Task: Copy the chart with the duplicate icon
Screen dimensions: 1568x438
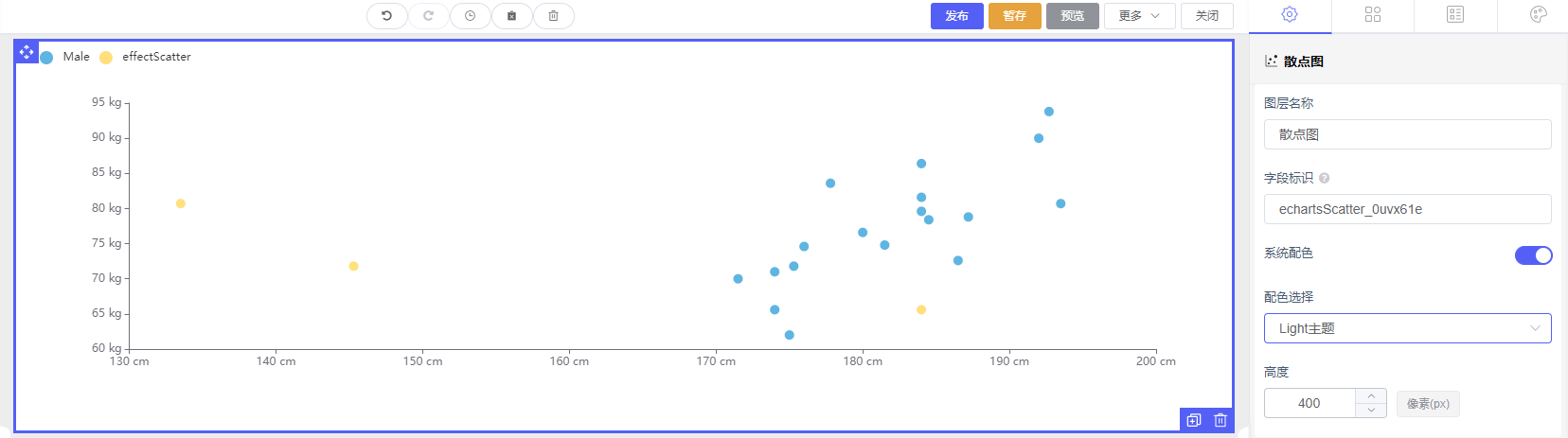Action: pos(1194,420)
